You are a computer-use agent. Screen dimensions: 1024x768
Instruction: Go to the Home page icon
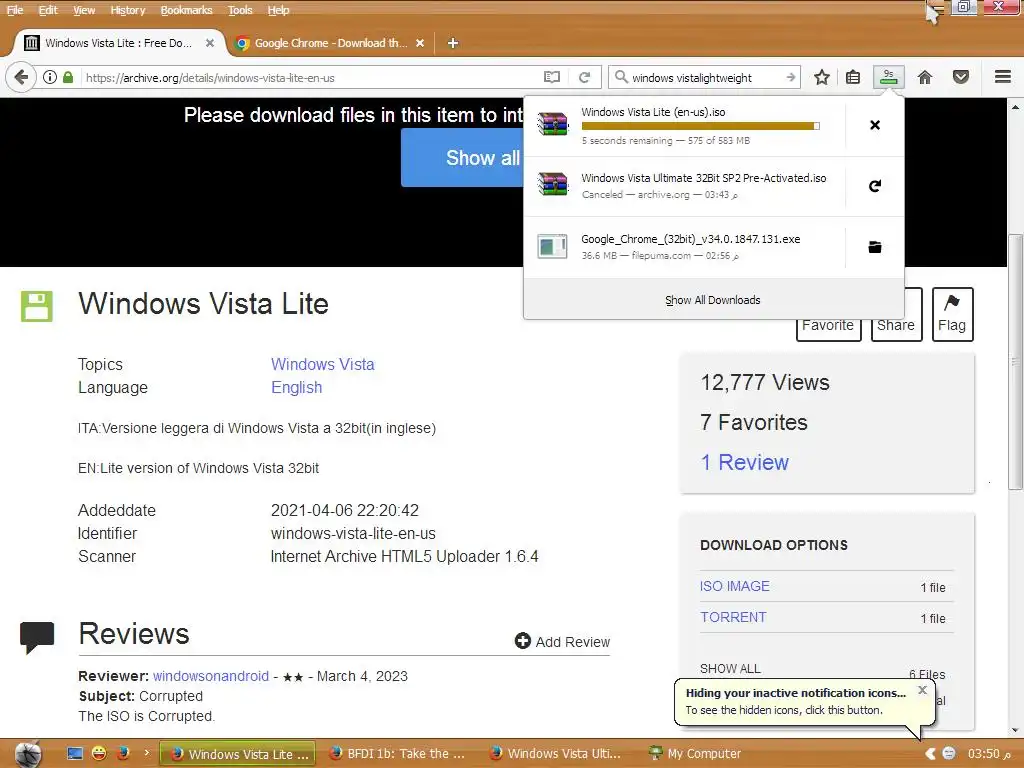925,77
